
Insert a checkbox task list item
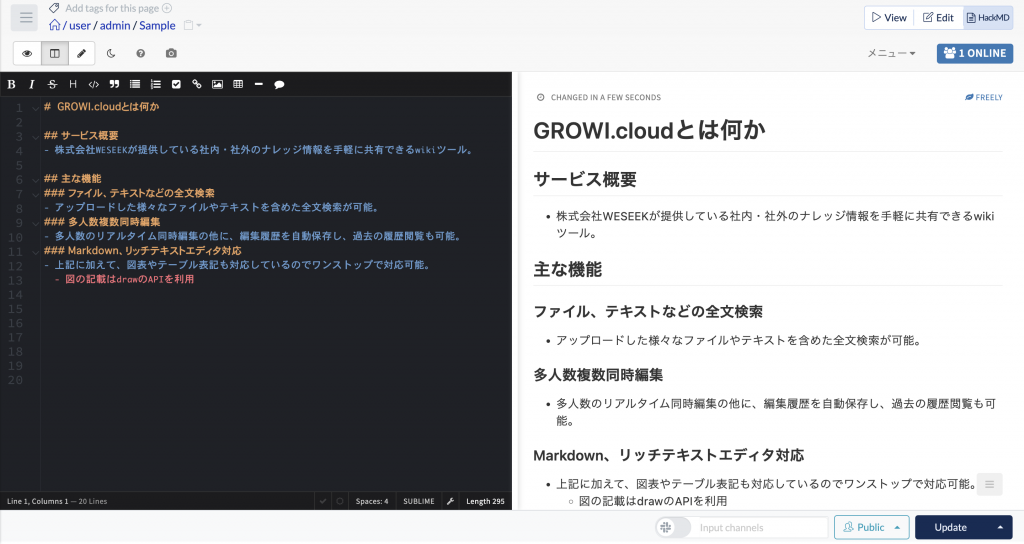(x=176, y=84)
